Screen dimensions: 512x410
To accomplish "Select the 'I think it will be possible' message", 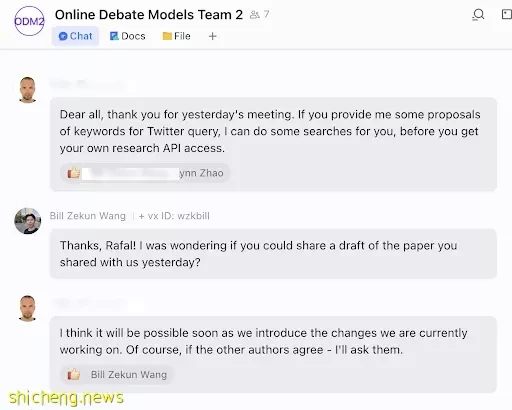I will pyautogui.click(x=273, y=354).
